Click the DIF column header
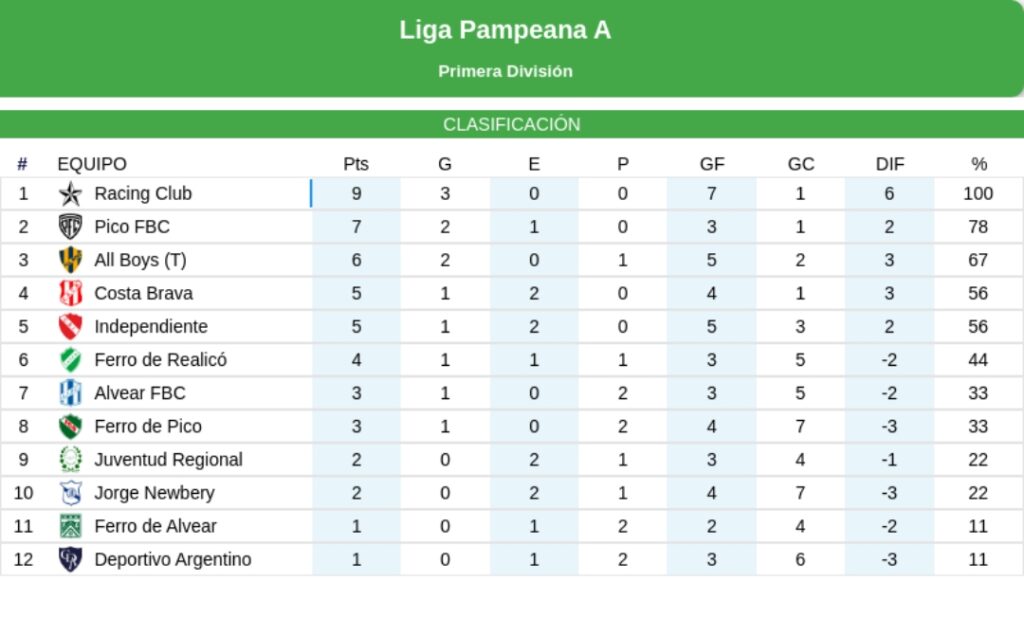1024x619 pixels. 889,164
